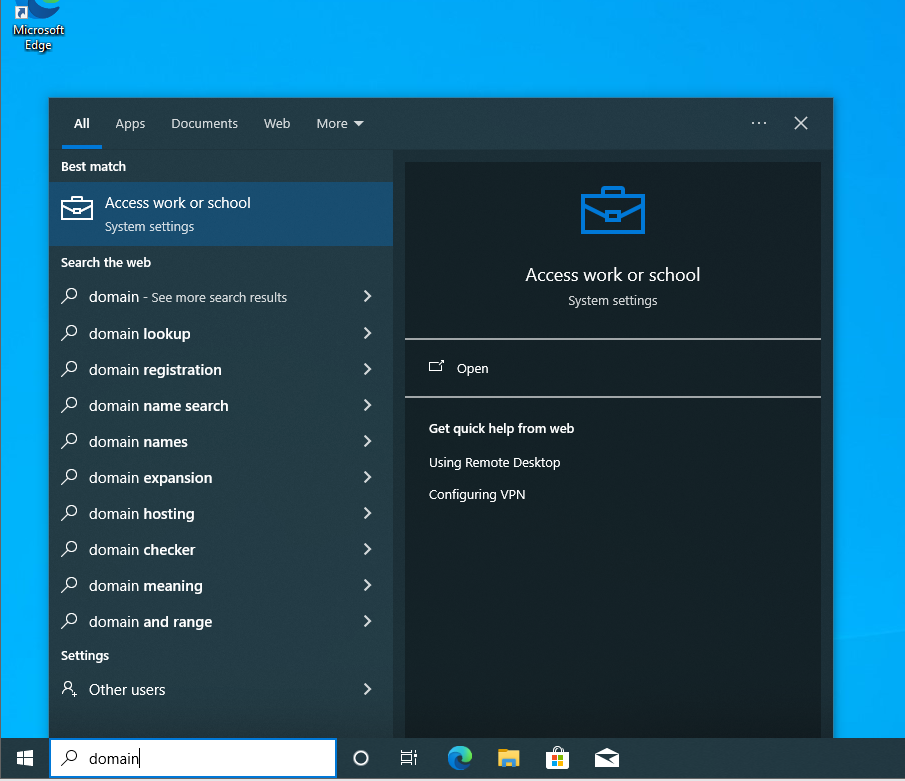The height and width of the screenshot is (781, 905).
Task: Open Microsoft Store from the taskbar
Action: pos(558,758)
